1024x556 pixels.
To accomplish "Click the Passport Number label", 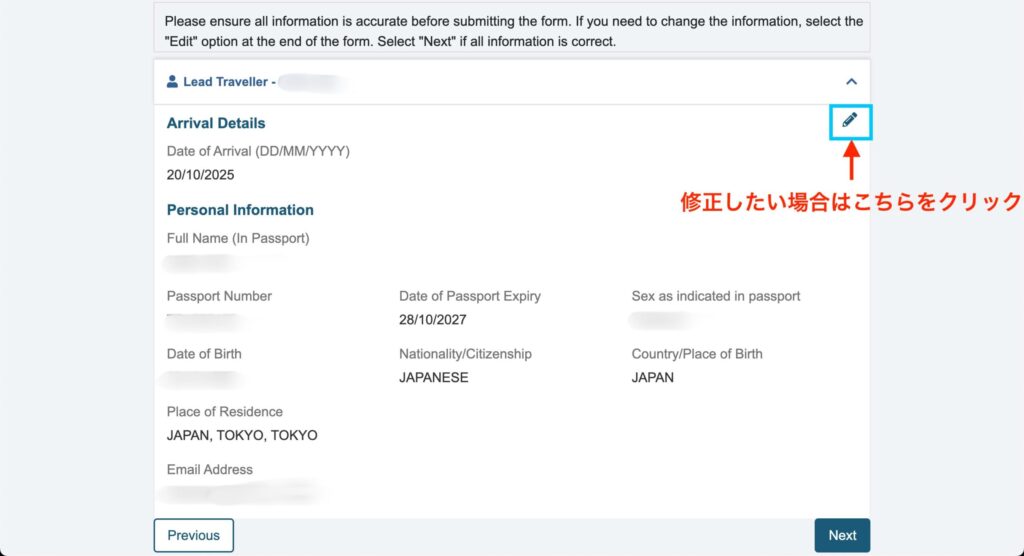I will pyautogui.click(x=219, y=296).
